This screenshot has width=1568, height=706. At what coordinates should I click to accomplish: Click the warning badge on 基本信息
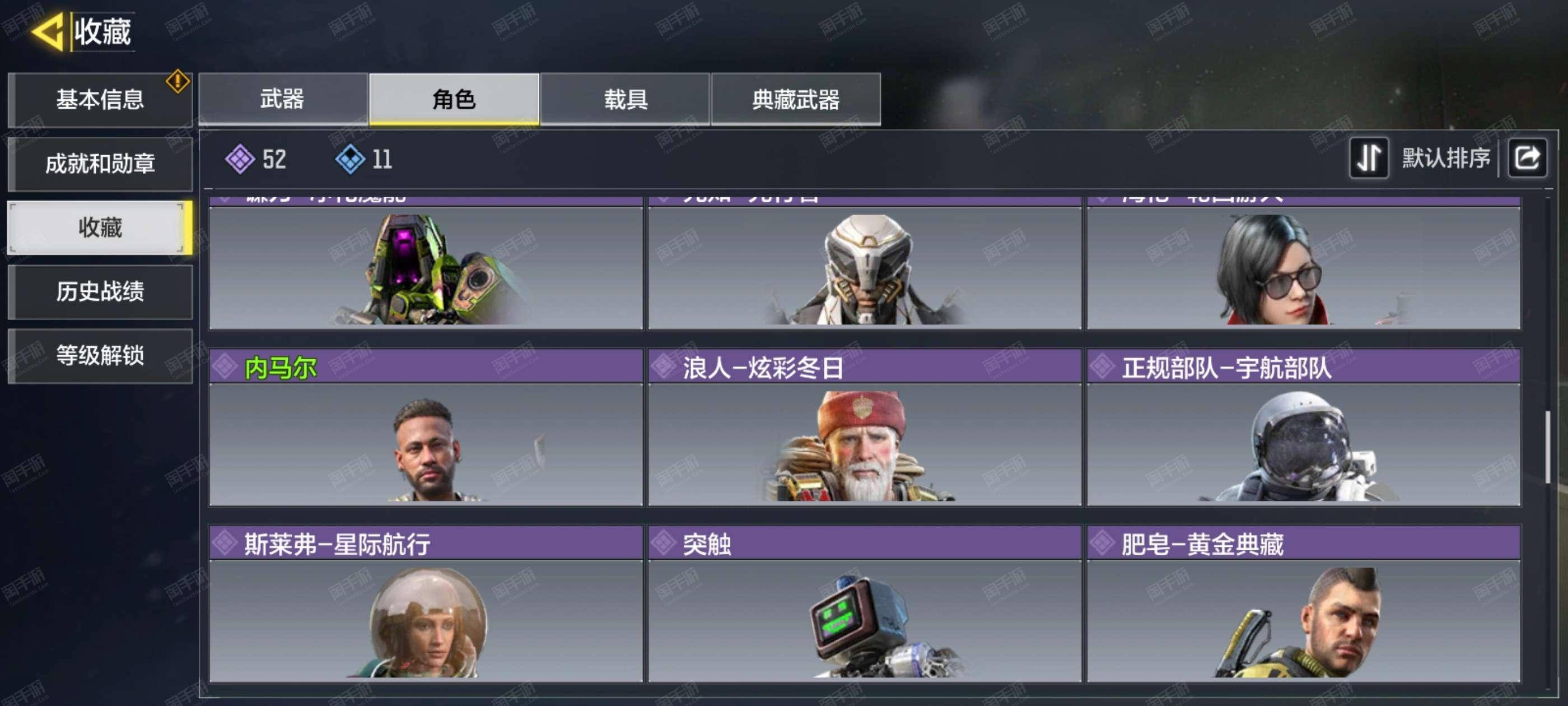coord(178,81)
